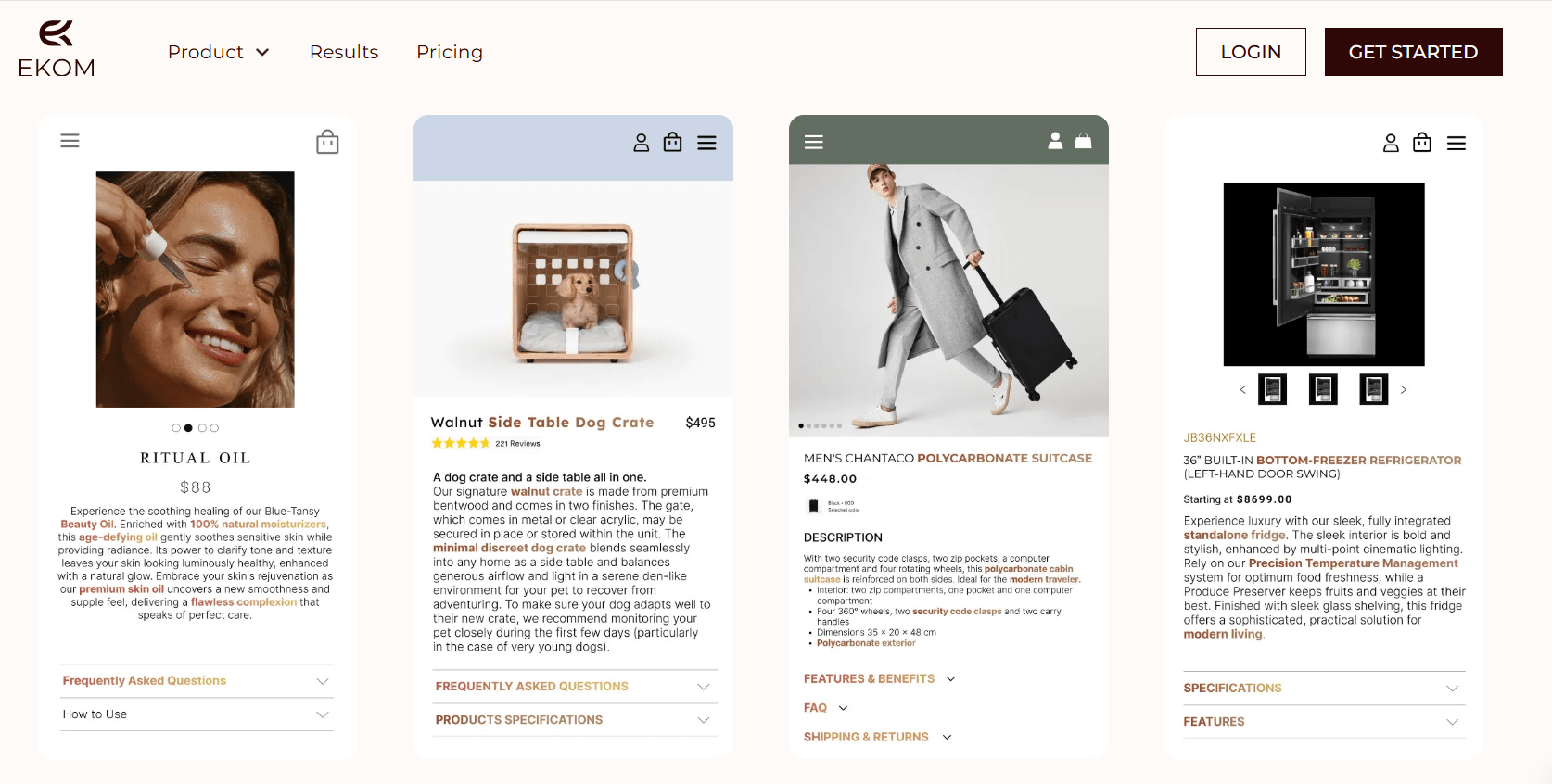The height and width of the screenshot is (784, 1552).
Task: Go to Pricing page
Action: tap(450, 52)
